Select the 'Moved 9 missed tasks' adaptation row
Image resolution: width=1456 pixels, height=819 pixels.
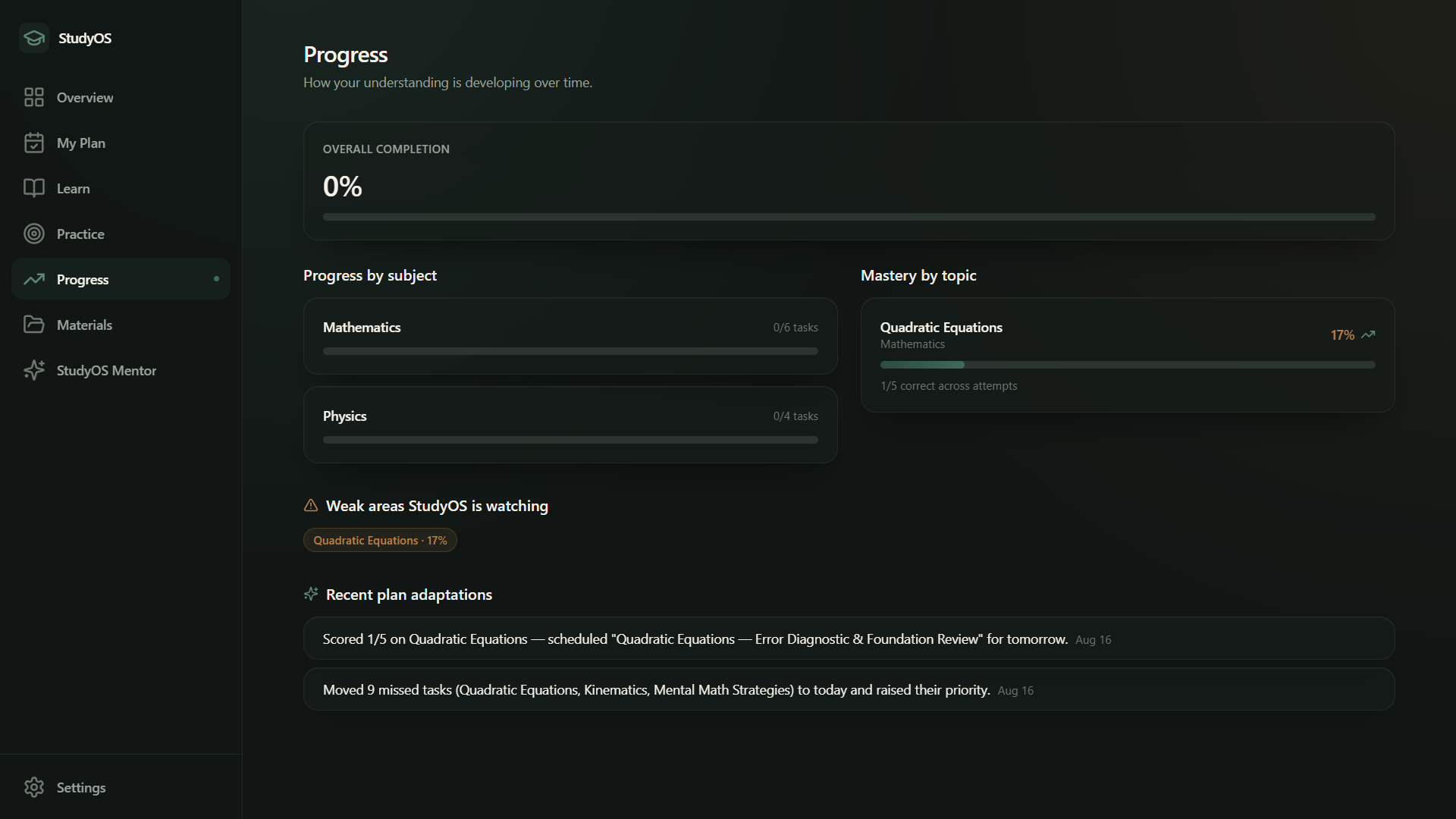[849, 689]
